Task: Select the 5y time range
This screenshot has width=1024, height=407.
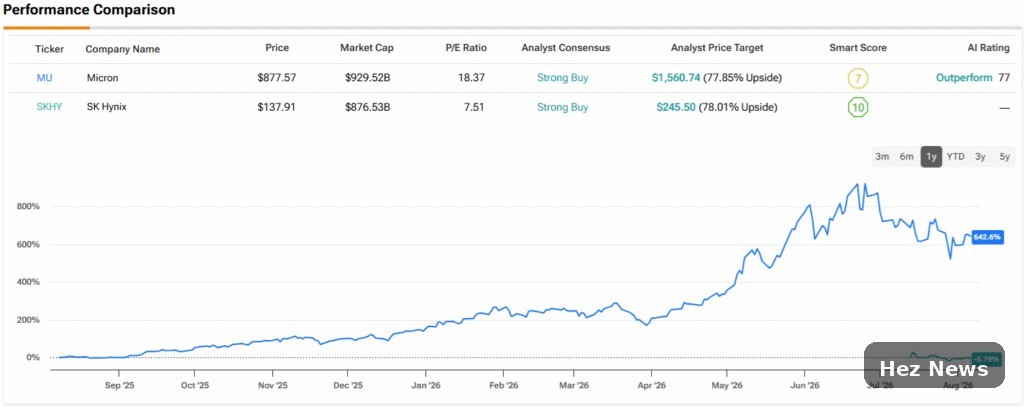Action: tap(1004, 157)
